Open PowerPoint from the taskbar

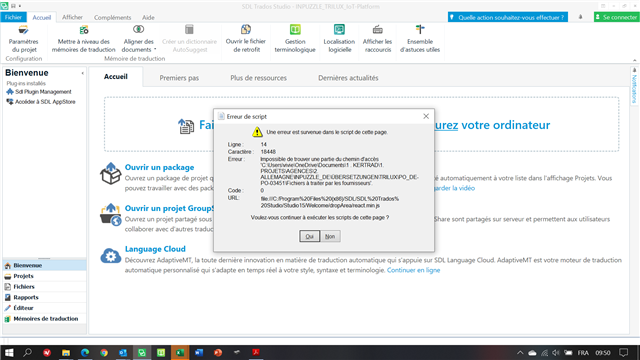click(218, 352)
